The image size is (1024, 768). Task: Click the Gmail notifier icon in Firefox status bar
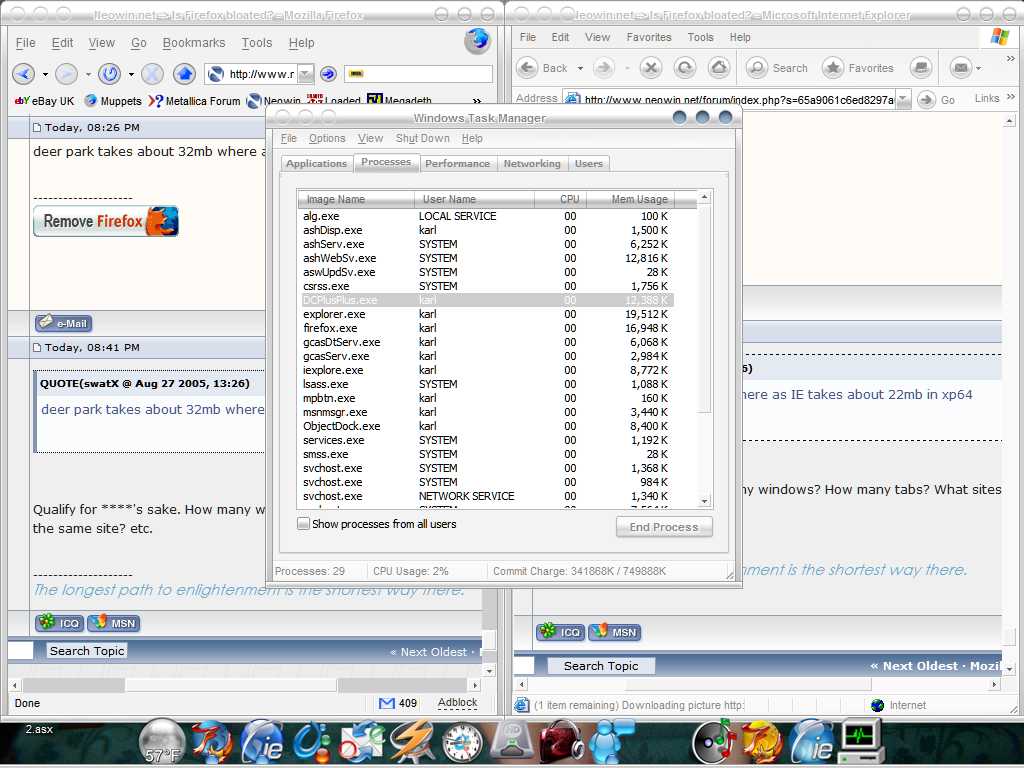[x=387, y=704]
